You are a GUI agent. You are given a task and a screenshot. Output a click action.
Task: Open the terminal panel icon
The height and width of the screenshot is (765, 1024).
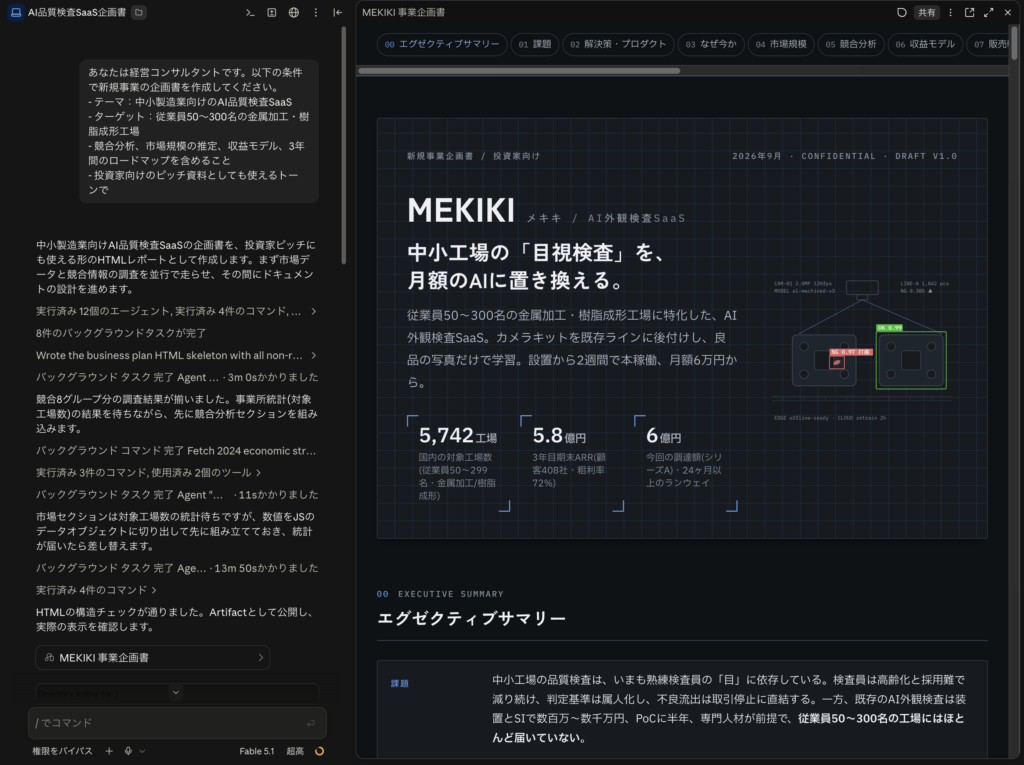click(249, 12)
